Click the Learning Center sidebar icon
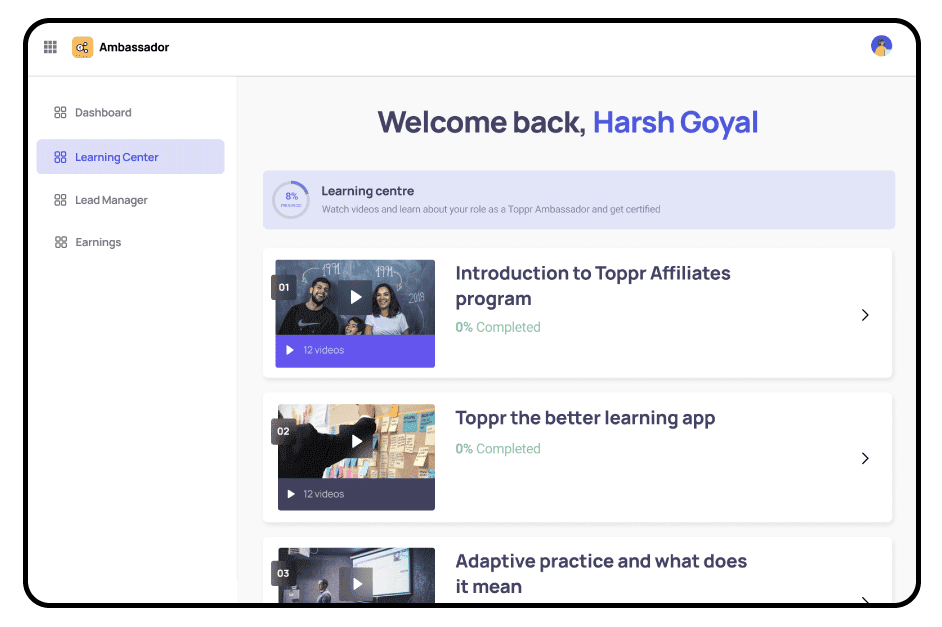942x627 pixels. click(60, 157)
